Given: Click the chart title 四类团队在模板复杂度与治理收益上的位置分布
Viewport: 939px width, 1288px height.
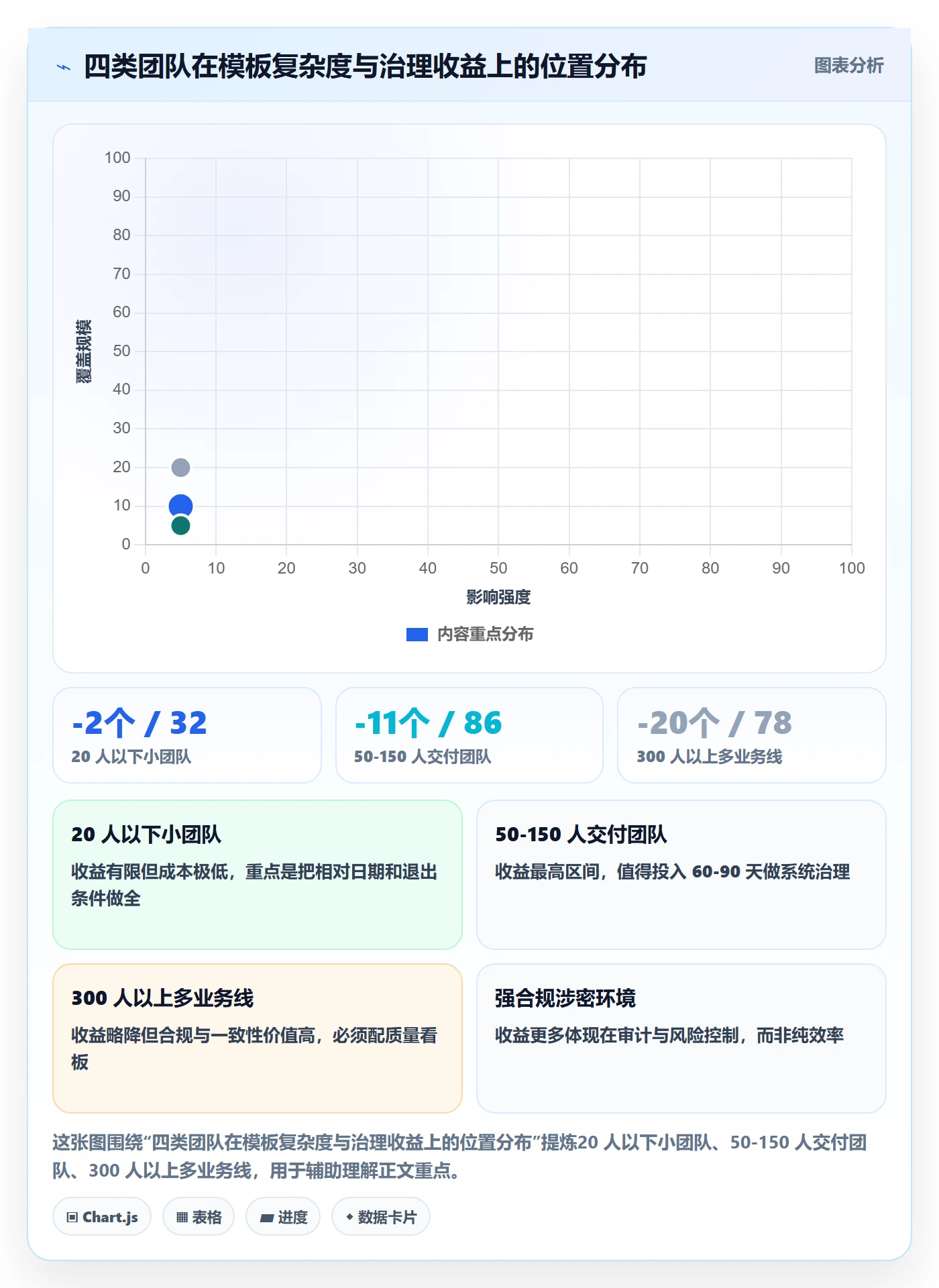Looking at the screenshot, I should click(x=365, y=67).
